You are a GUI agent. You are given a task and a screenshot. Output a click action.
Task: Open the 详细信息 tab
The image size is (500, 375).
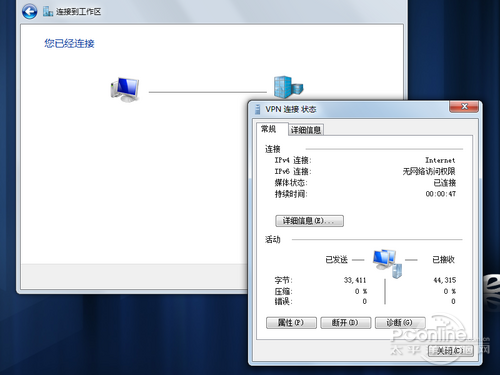click(x=306, y=130)
